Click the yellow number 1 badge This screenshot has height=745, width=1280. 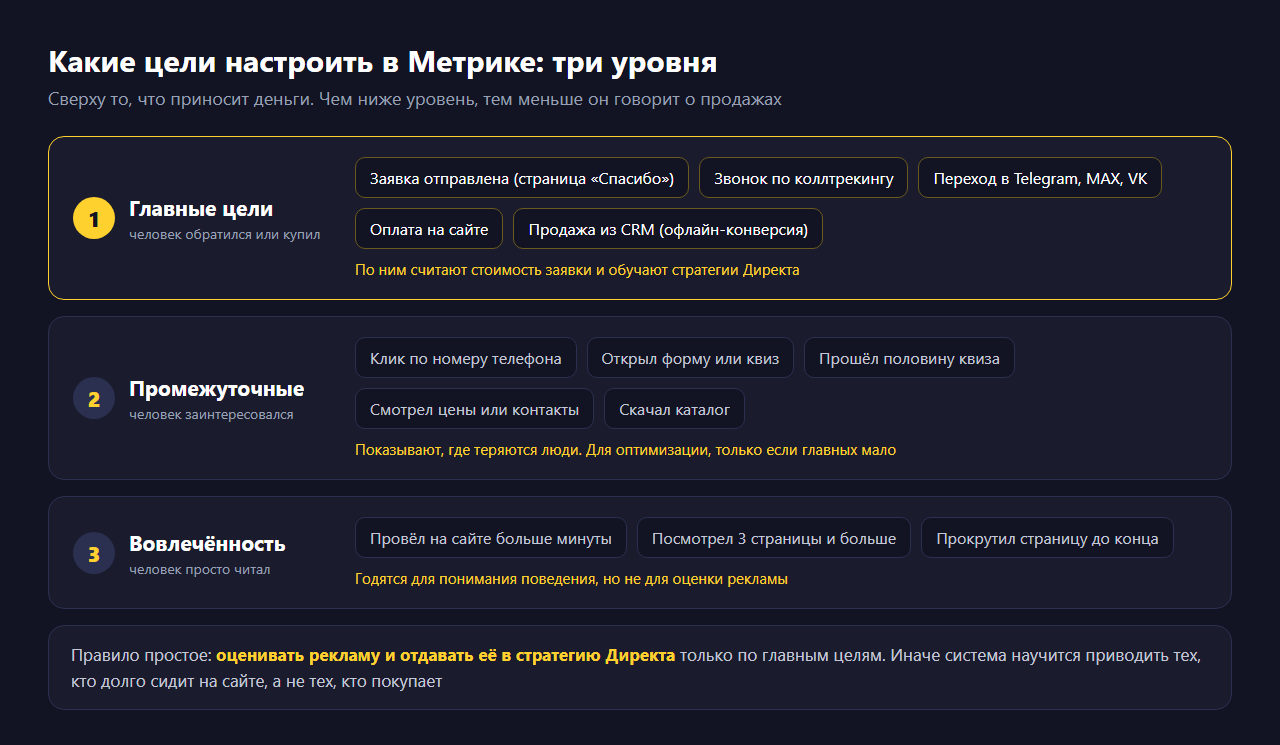click(94, 219)
